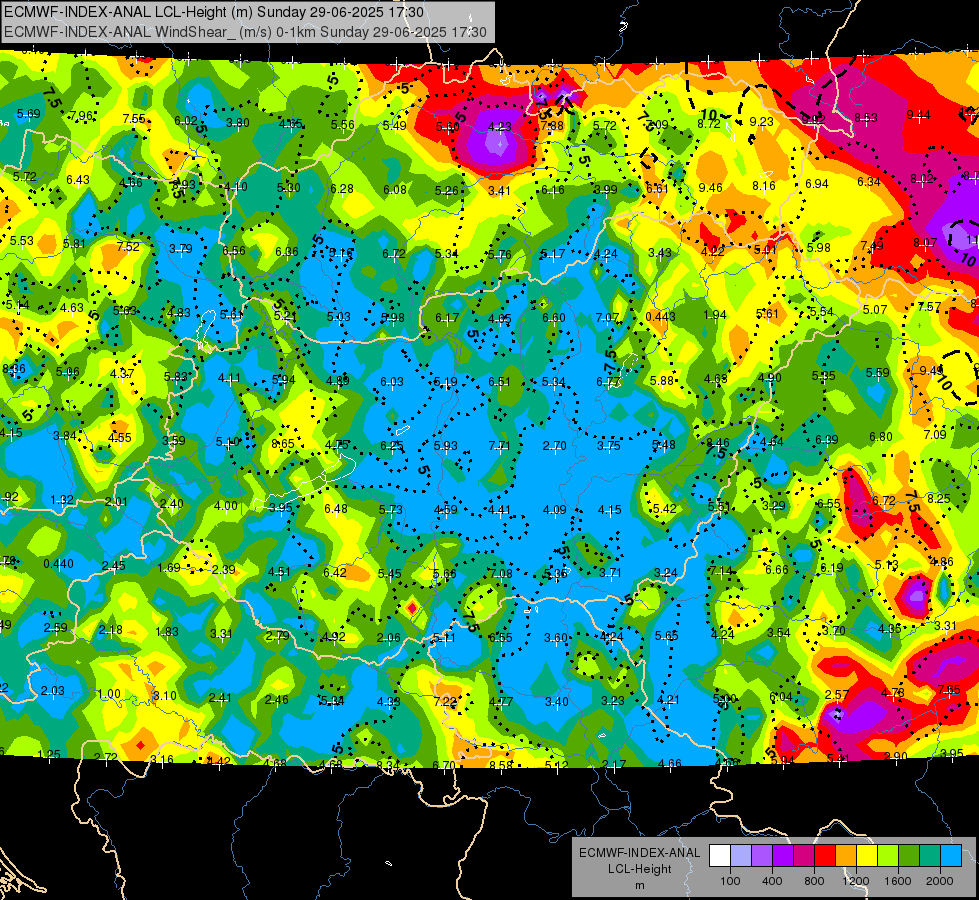Click the grid value '7.96'
The height and width of the screenshot is (900, 979).
[x=81, y=116]
